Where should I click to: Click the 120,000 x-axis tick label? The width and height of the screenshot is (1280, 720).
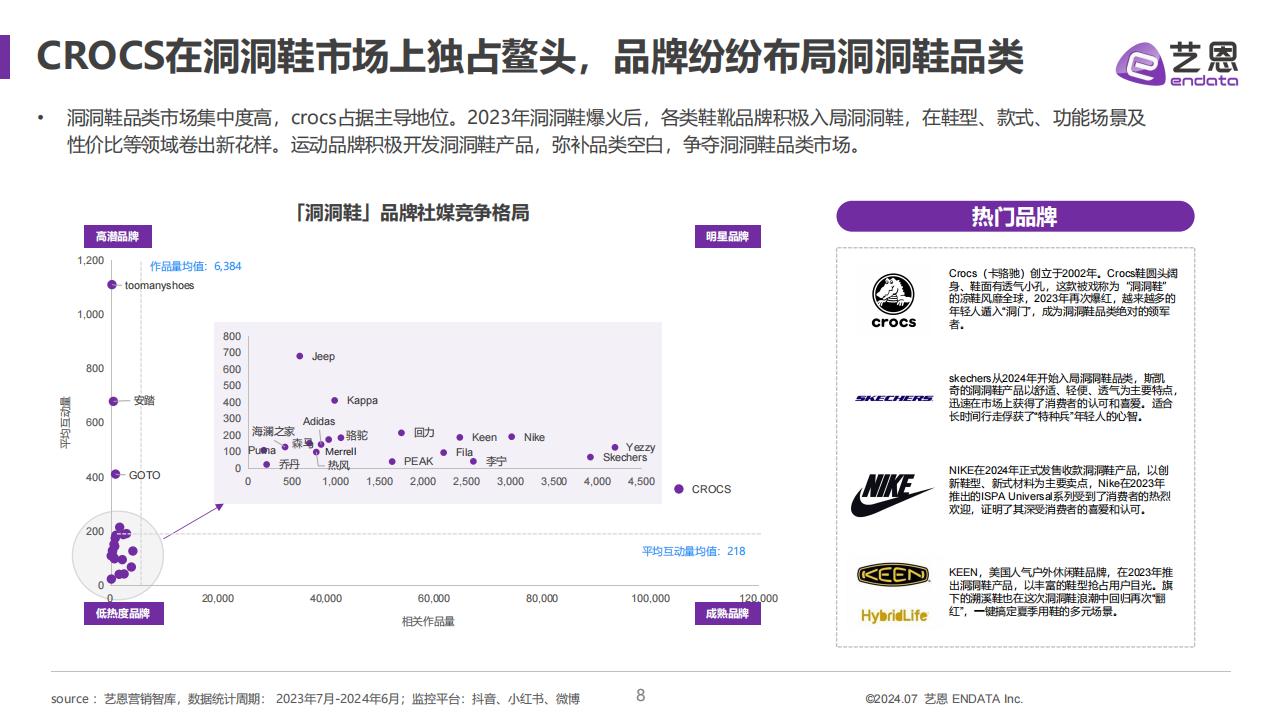[x=758, y=598]
